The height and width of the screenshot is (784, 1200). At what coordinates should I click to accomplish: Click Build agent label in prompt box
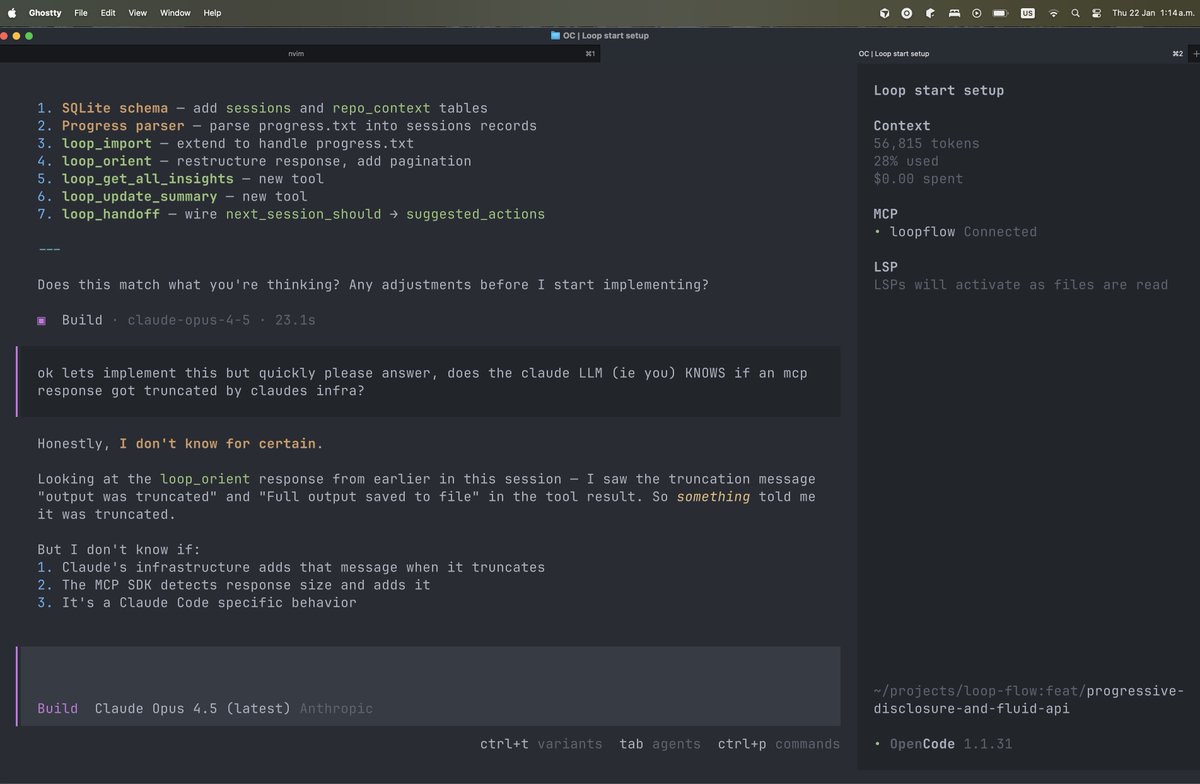click(58, 708)
